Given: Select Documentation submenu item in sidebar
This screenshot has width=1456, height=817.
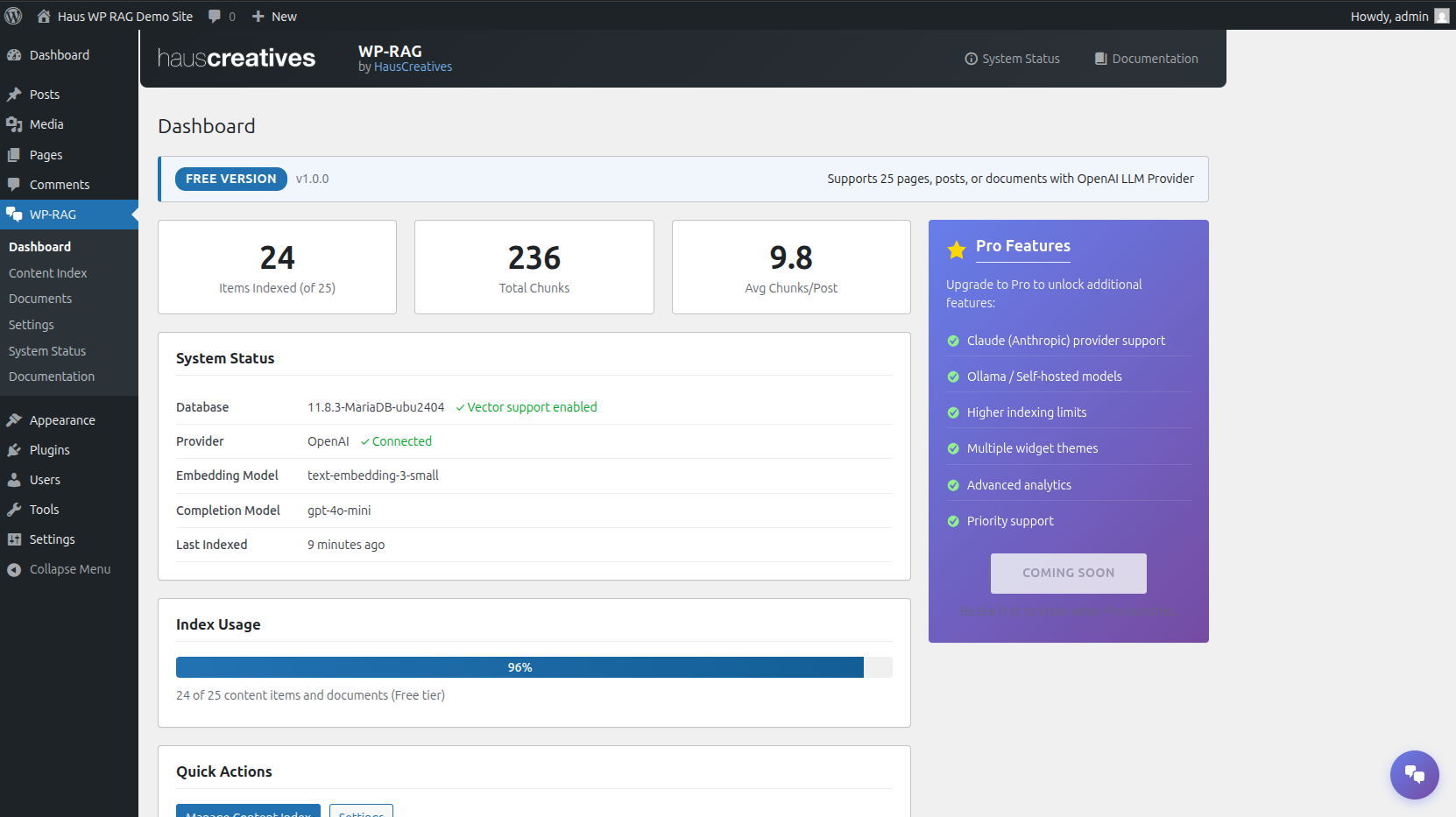Looking at the screenshot, I should coord(52,377).
